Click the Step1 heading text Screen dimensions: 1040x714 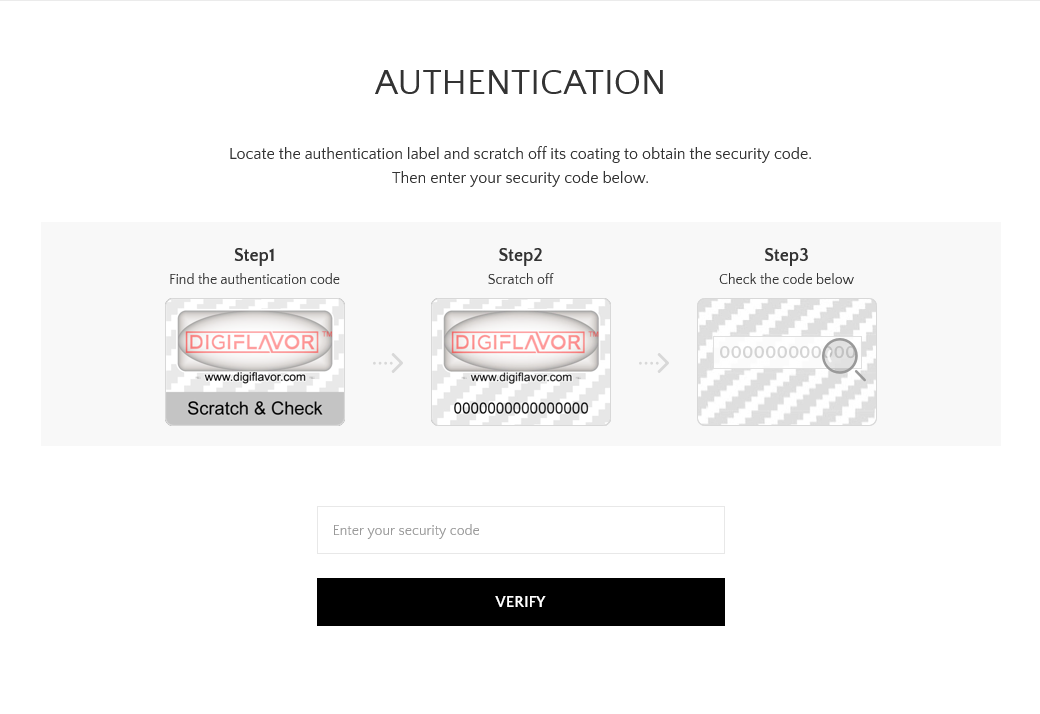point(254,255)
